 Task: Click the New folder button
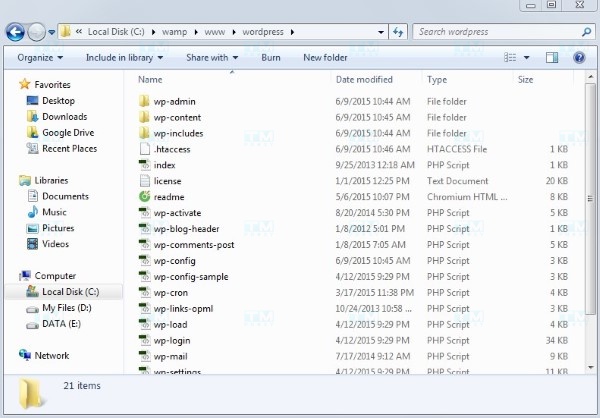pyautogui.click(x=325, y=58)
